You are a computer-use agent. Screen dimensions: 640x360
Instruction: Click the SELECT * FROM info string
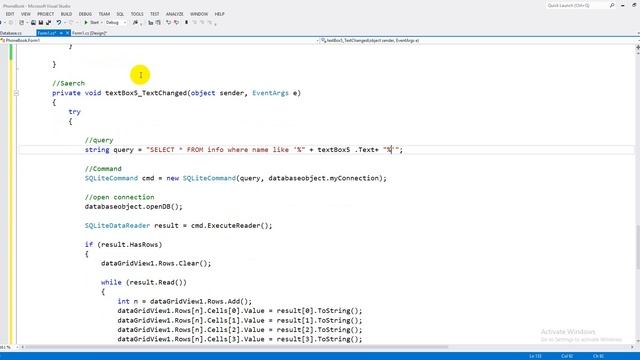tap(226, 150)
